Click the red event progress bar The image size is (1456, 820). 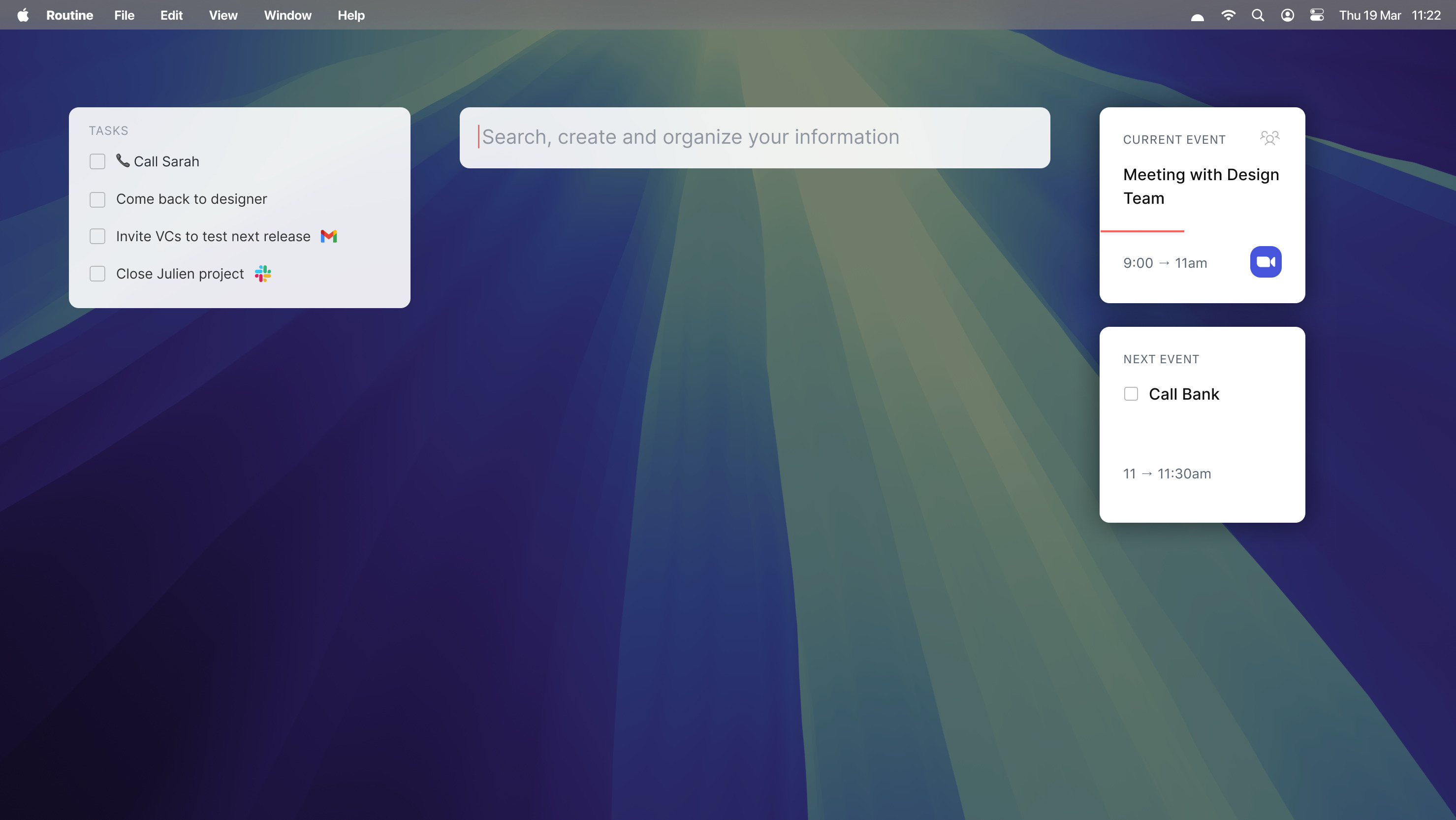[1142, 231]
